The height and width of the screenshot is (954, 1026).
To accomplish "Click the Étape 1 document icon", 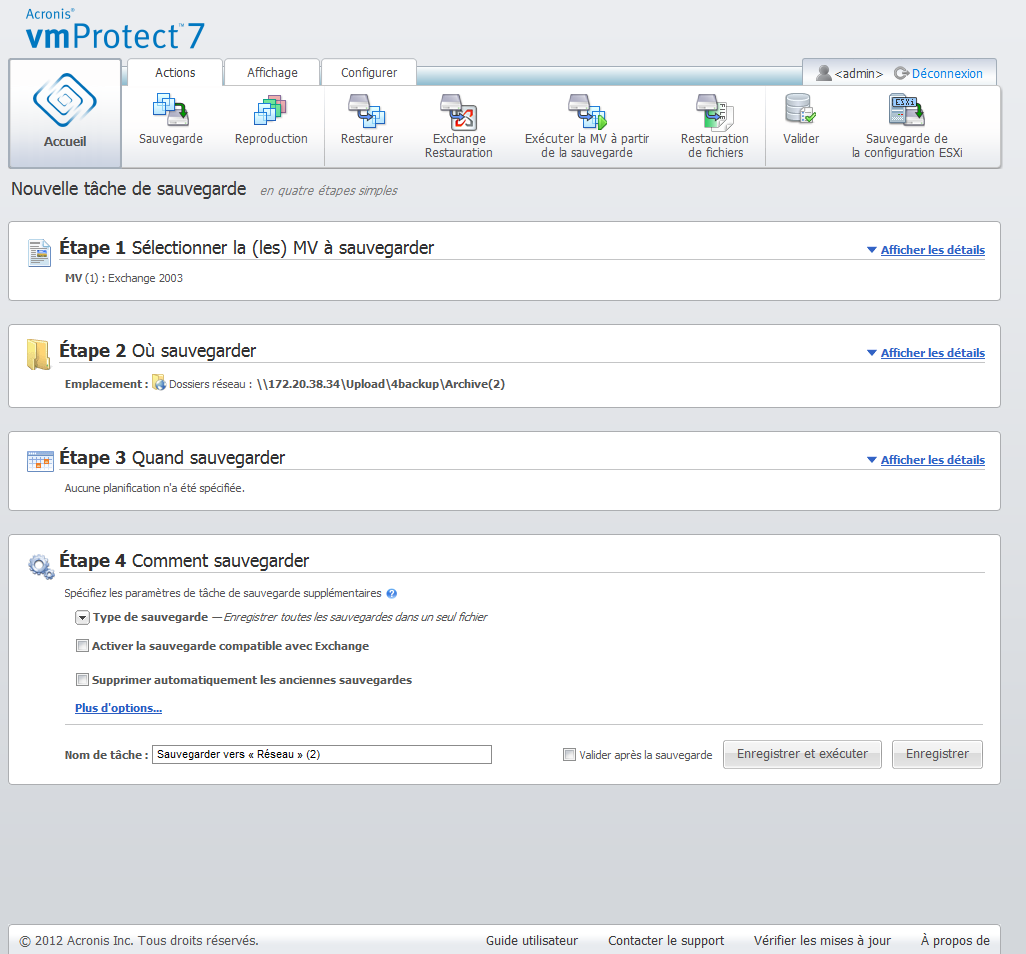I will [x=39, y=253].
